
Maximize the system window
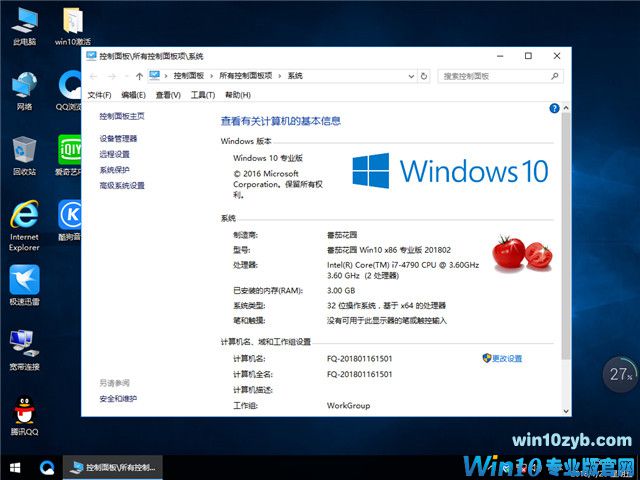(x=528, y=56)
